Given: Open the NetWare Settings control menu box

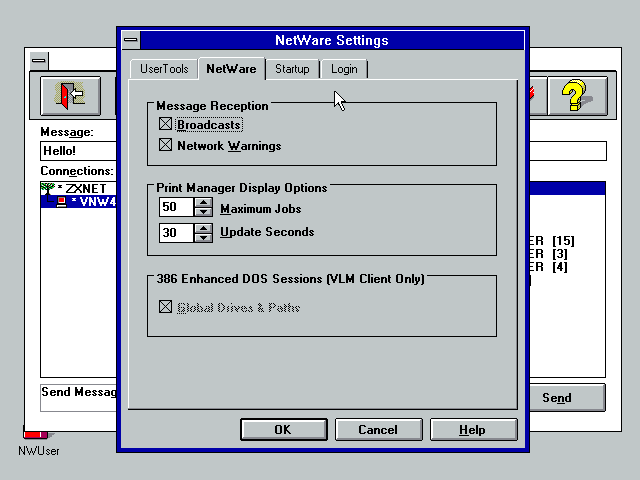Looking at the screenshot, I should (131, 40).
